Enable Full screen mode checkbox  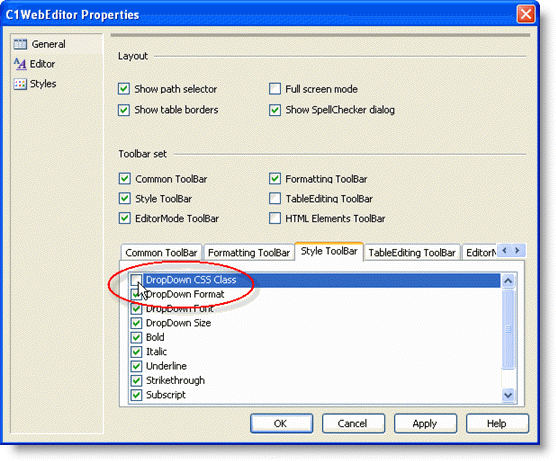click(275, 89)
